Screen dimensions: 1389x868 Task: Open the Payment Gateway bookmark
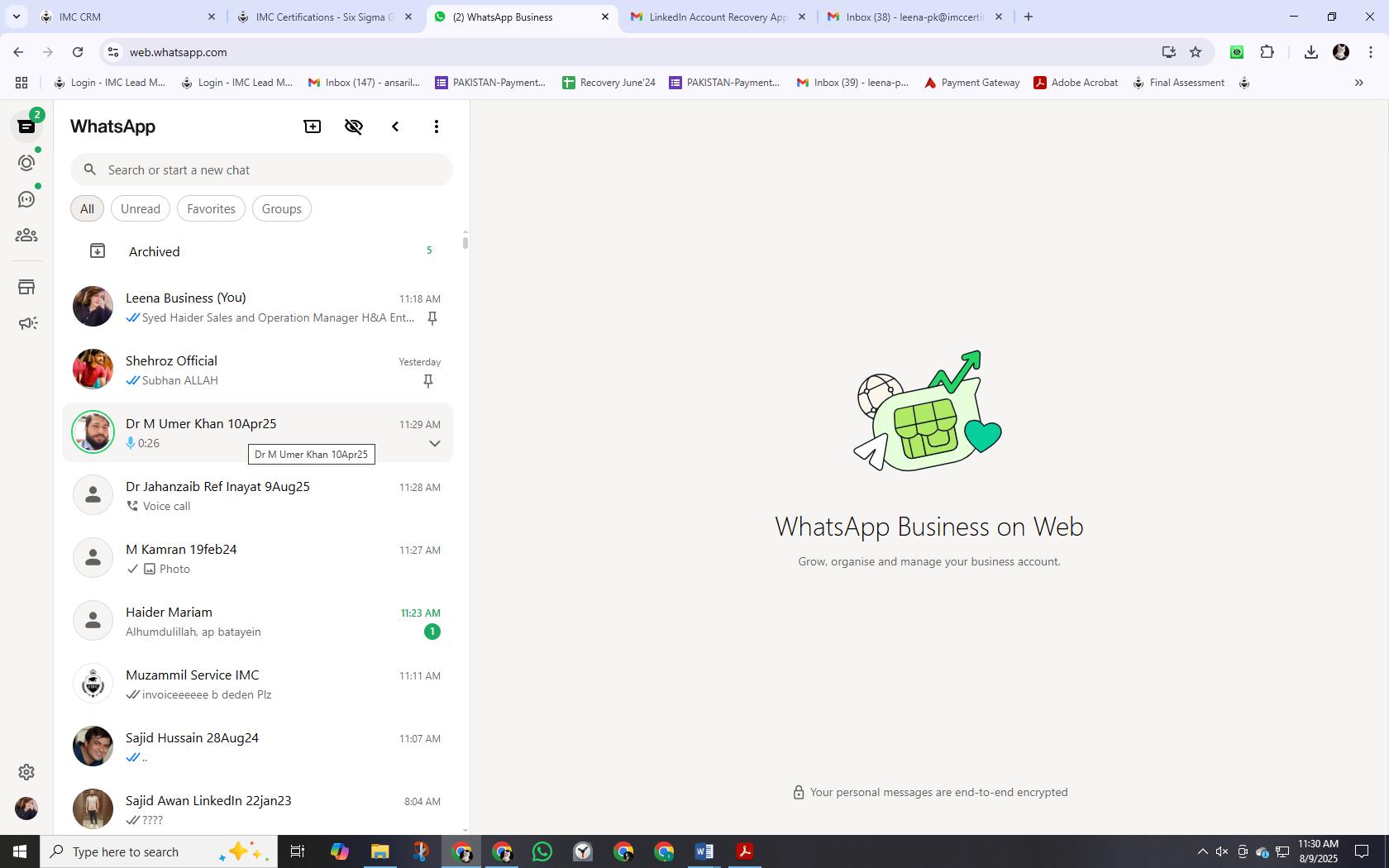(971, 83)
